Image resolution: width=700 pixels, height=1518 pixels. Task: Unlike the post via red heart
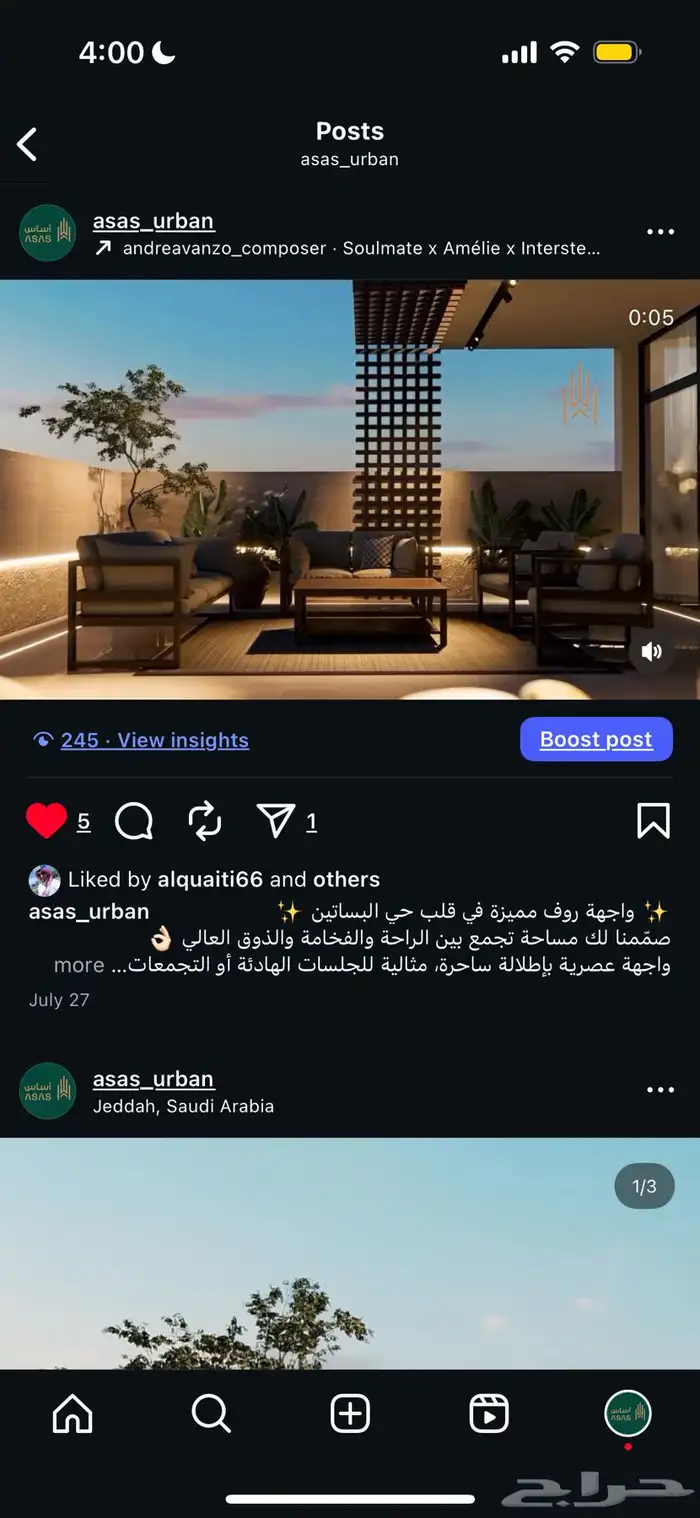pyautogui.click(x=46, y=821)
